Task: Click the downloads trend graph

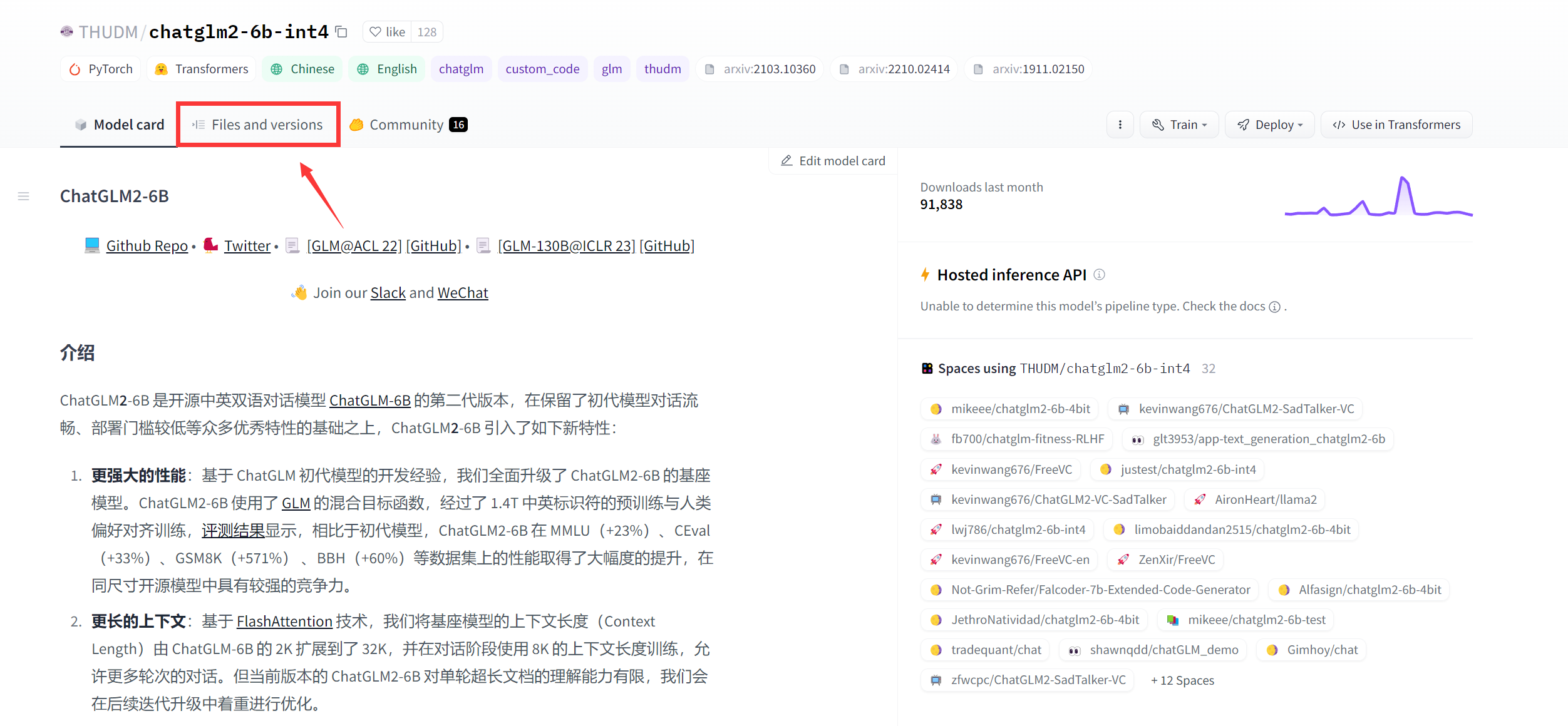Action: click(1378, 198)
